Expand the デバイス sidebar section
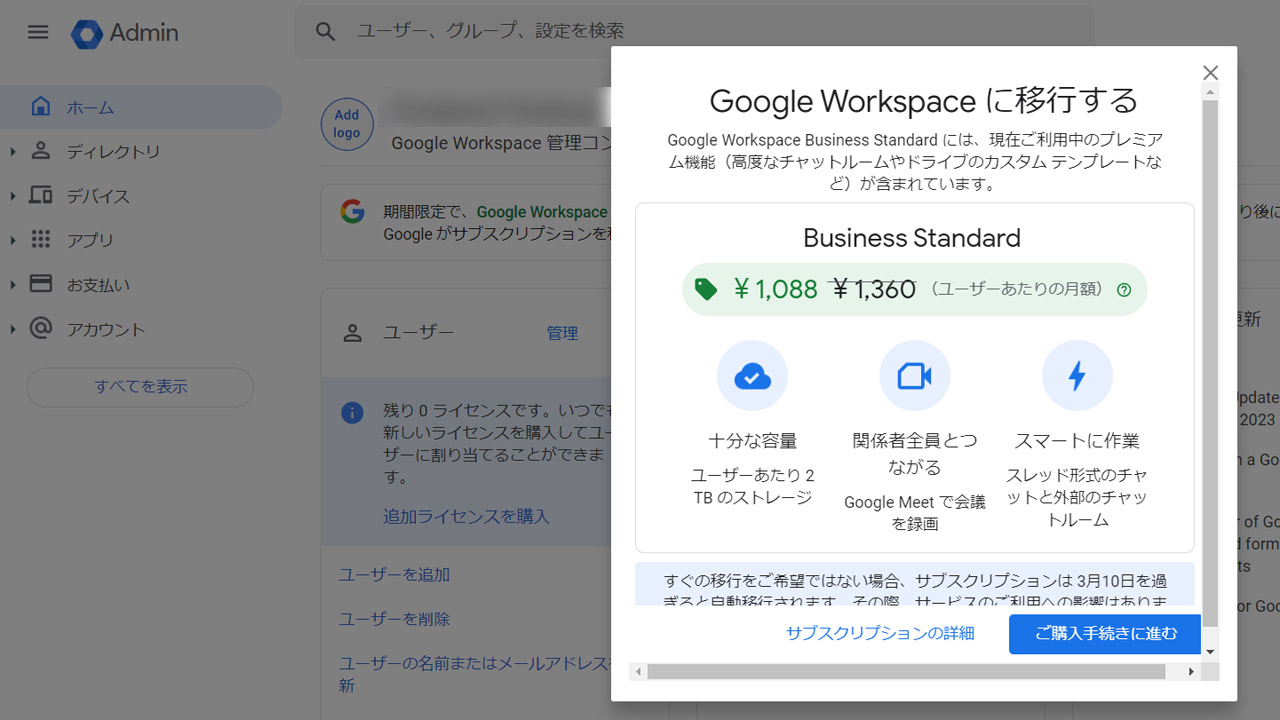Screen dimensions: 1280x720 point(12,196)
